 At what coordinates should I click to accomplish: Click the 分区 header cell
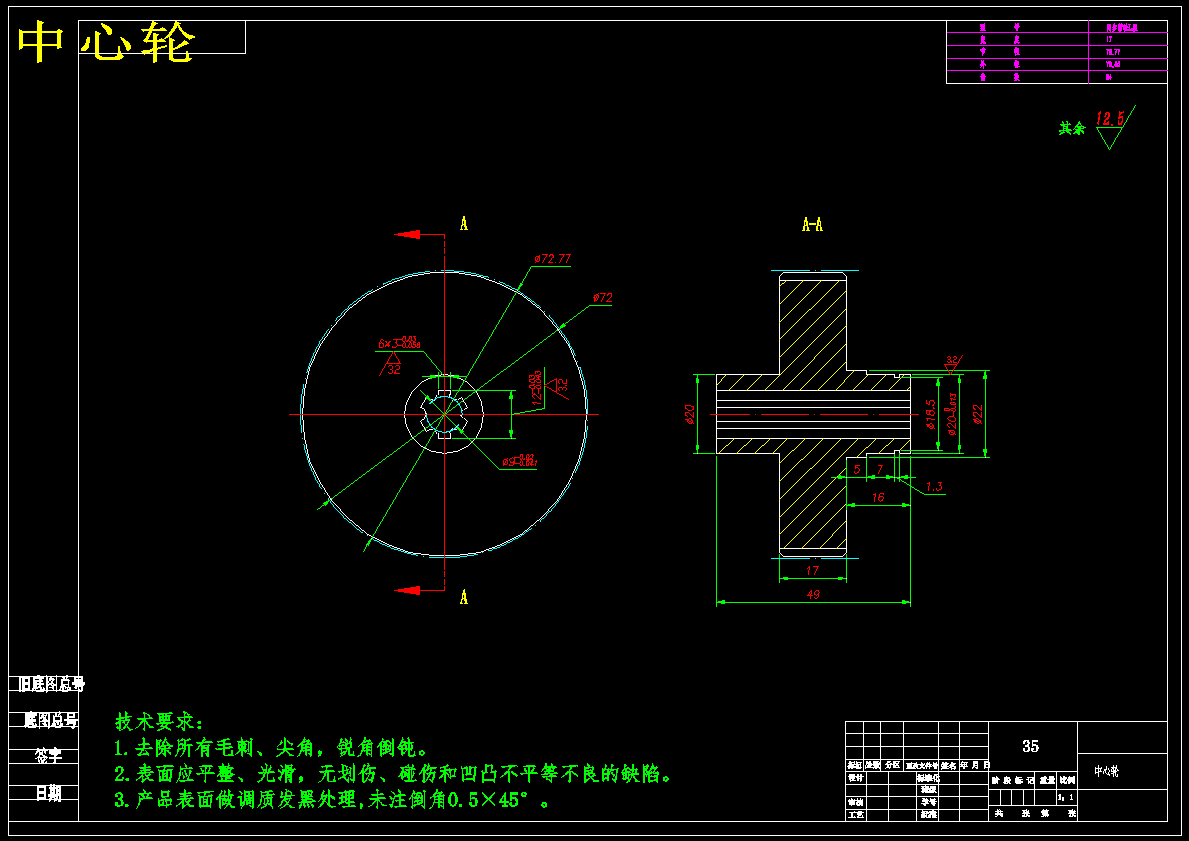point(892,766)
